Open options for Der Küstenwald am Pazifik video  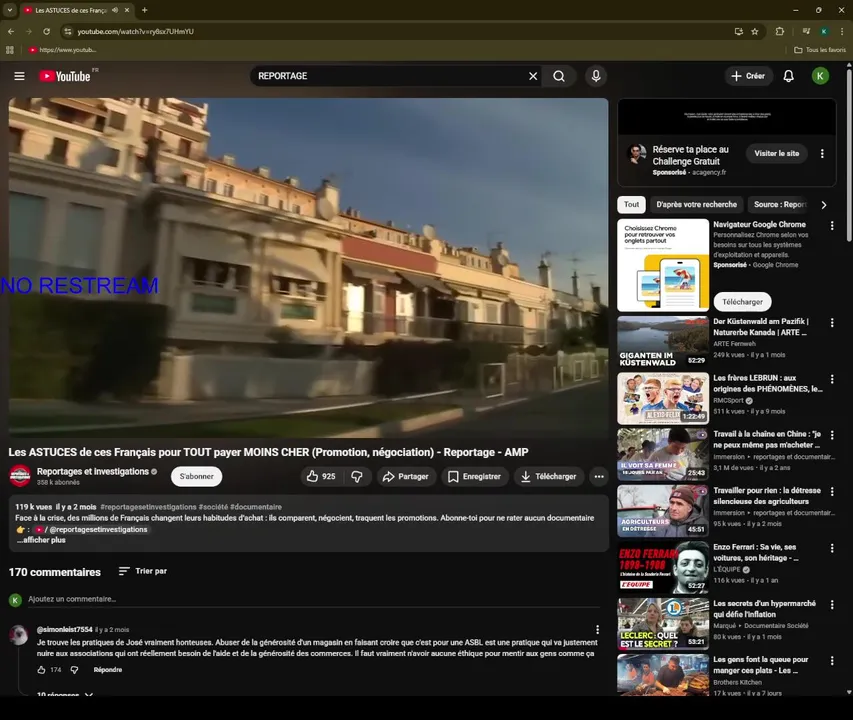pyautogui.click(x=832, y=322)
